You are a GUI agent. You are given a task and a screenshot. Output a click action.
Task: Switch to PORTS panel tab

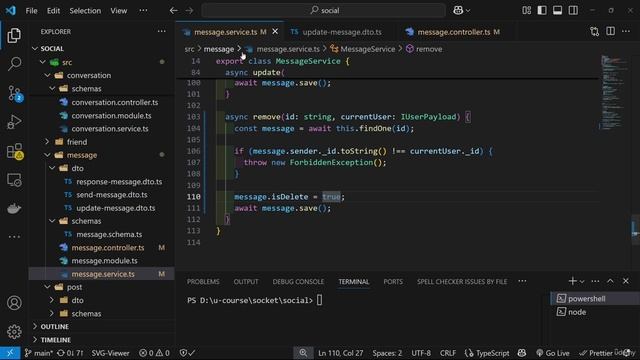click(x=393, y=282)
